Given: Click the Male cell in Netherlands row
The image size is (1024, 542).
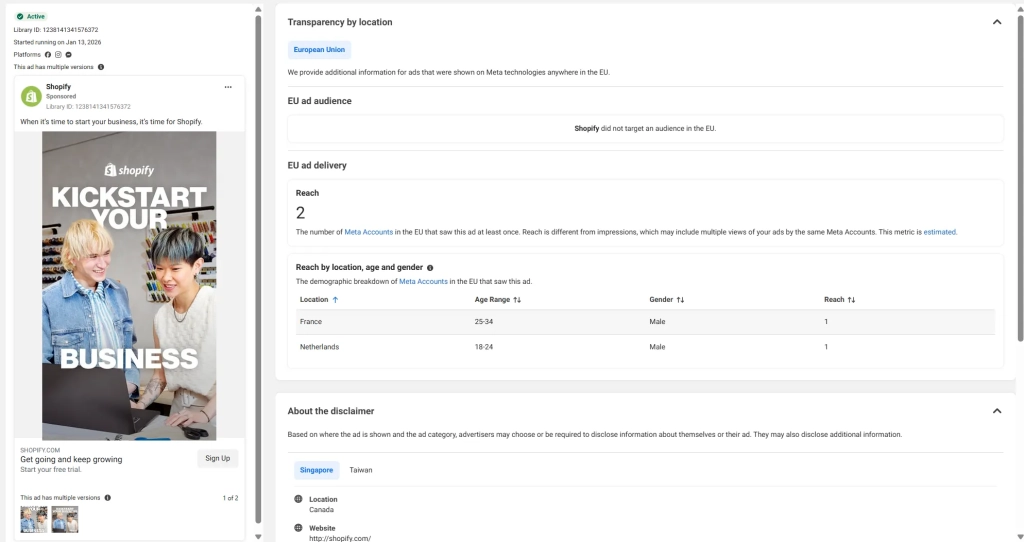Looking at the screenshot, I should click(657, 347).
